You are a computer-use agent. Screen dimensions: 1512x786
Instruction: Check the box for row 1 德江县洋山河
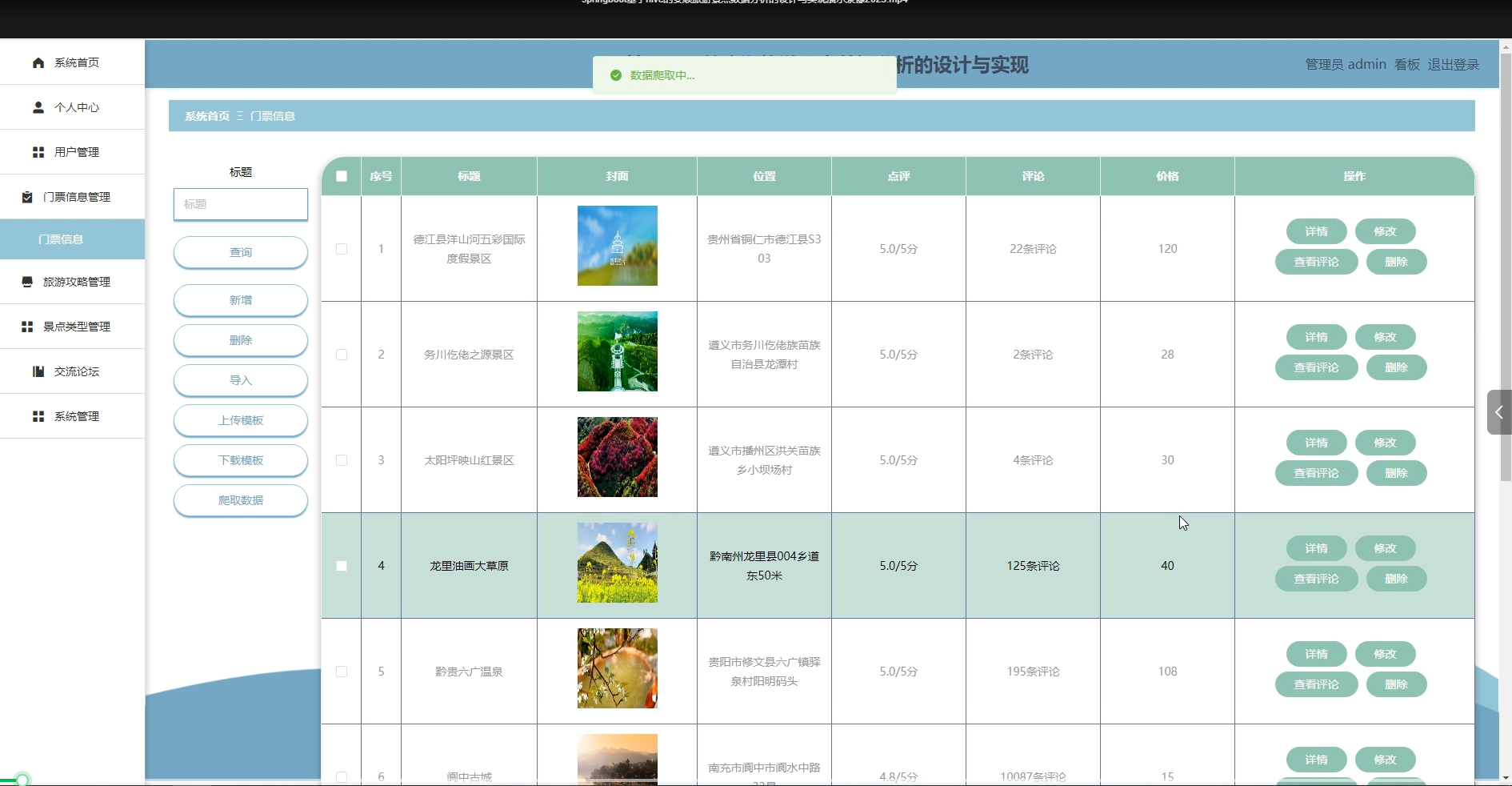click(342, 249)
